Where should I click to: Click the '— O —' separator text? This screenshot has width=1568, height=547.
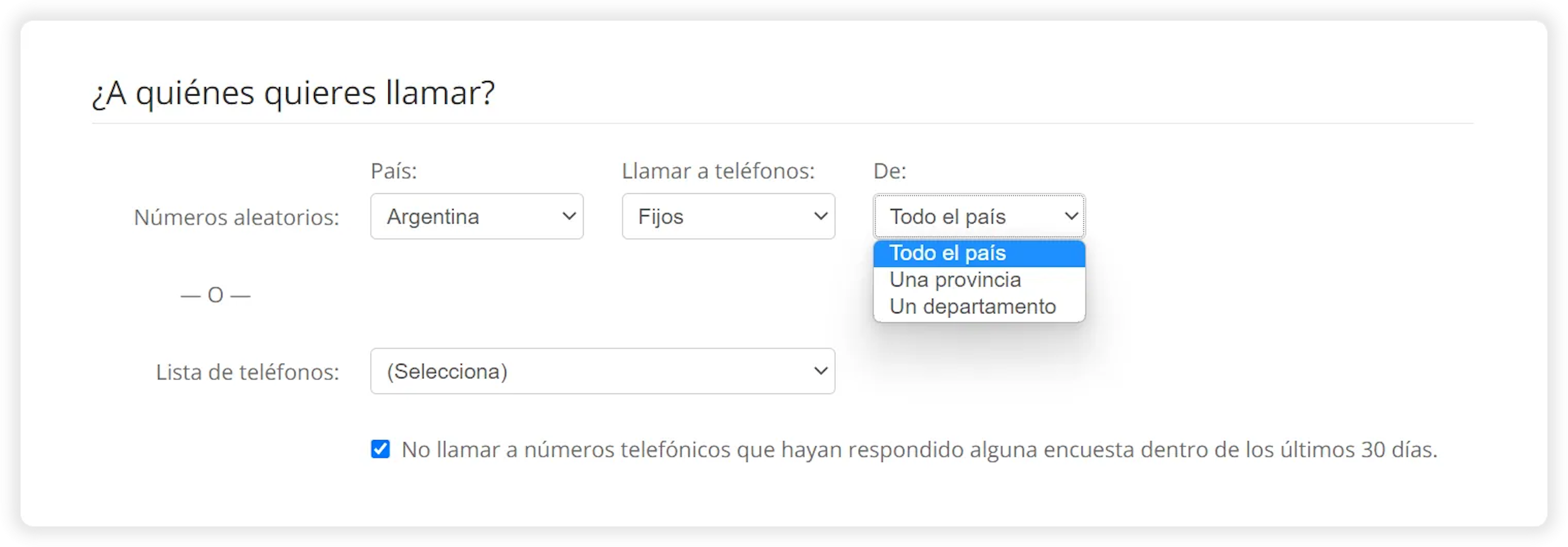pos(216,295)
